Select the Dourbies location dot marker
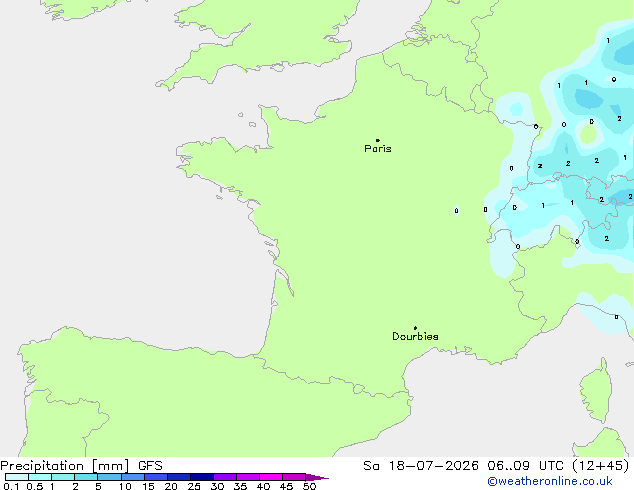634x490 pixels. pos(415,328)
